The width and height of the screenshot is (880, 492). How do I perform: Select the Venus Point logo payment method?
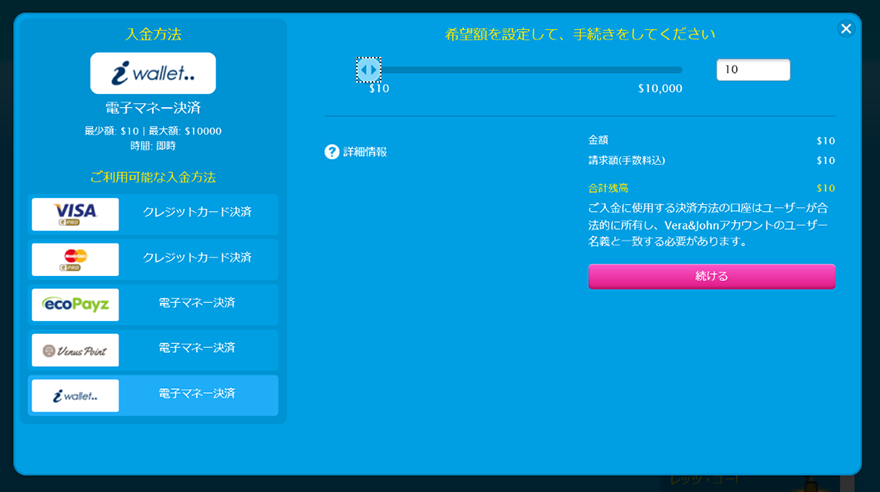[75, 351]
